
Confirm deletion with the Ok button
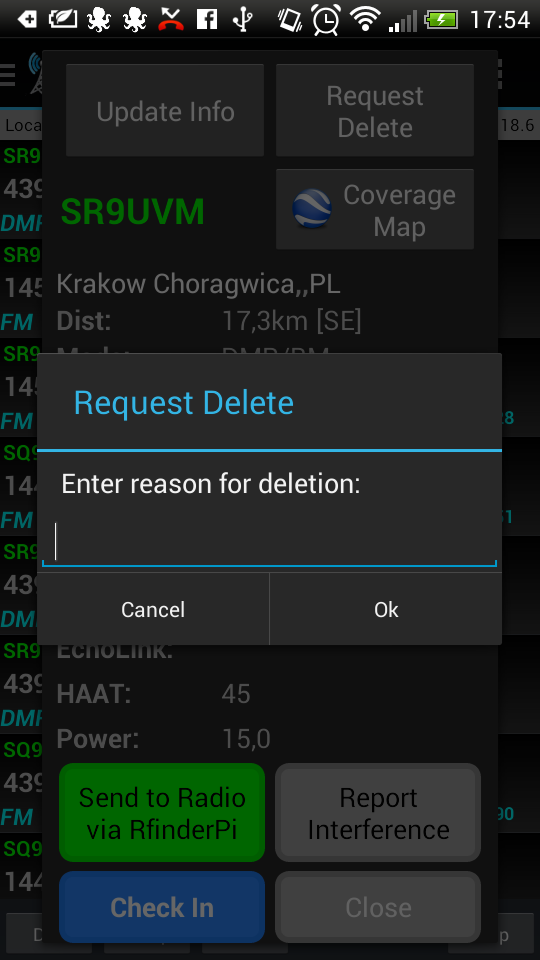pyautogui.click(x=386, y=609)
